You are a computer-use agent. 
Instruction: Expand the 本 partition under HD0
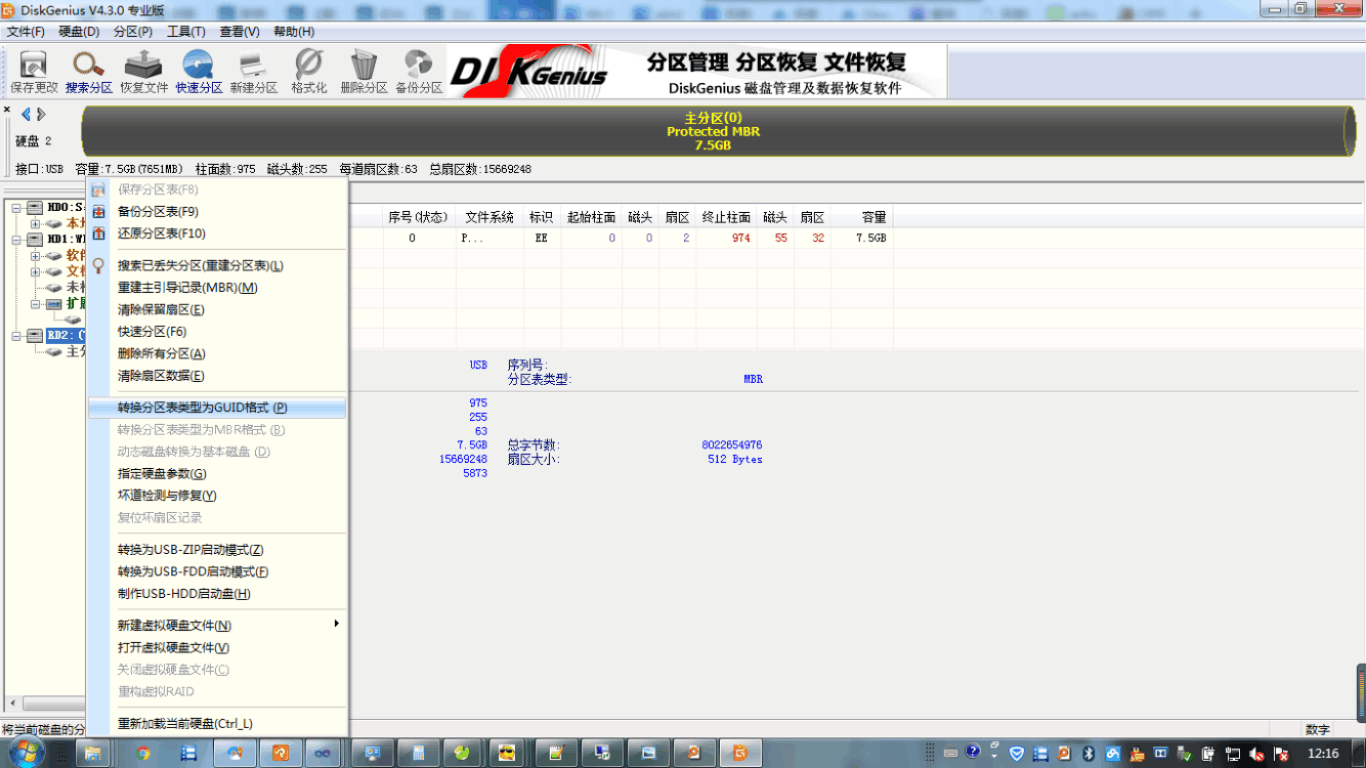tap(35, 223)
